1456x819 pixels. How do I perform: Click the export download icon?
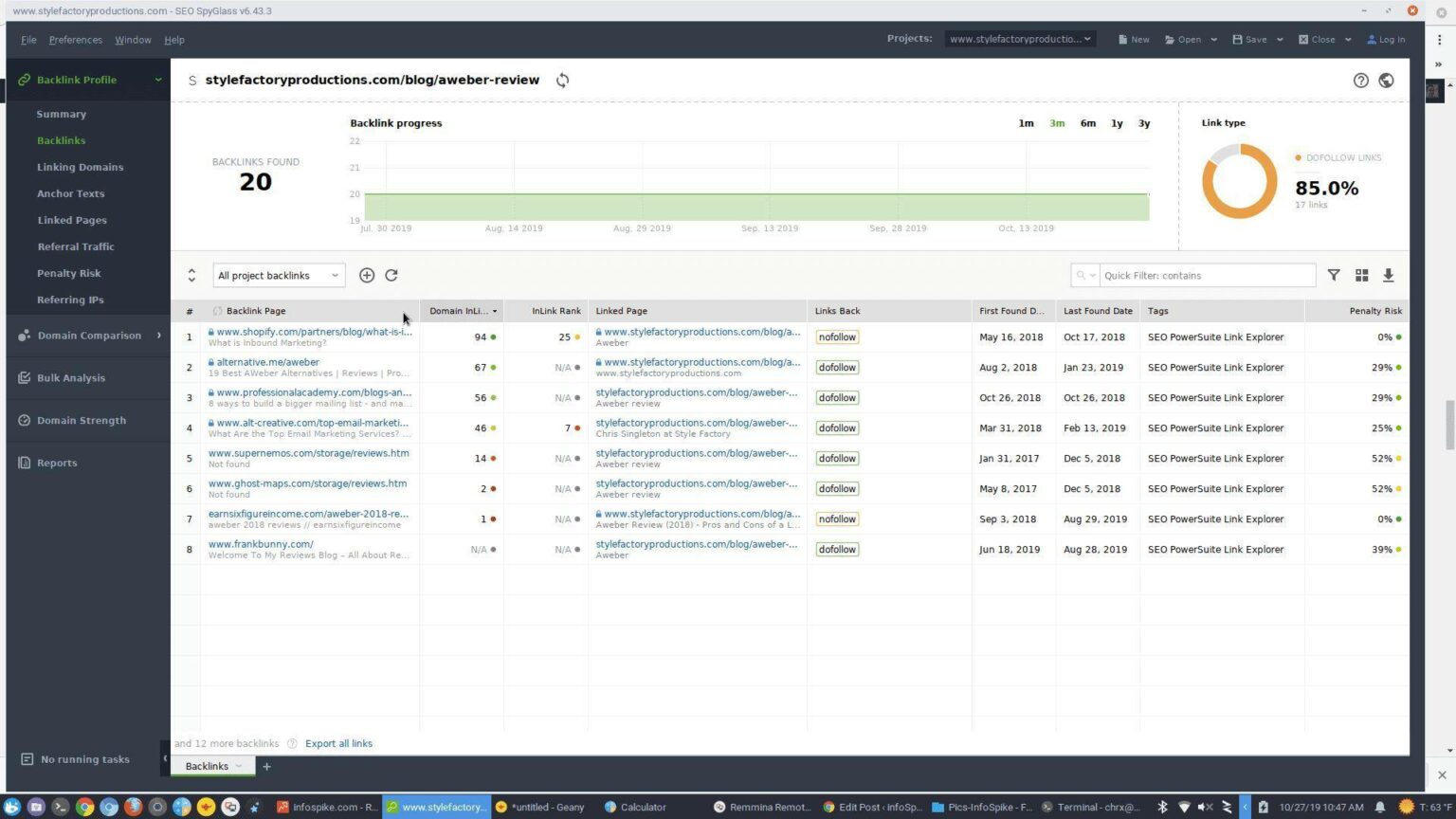(1388, 275)
